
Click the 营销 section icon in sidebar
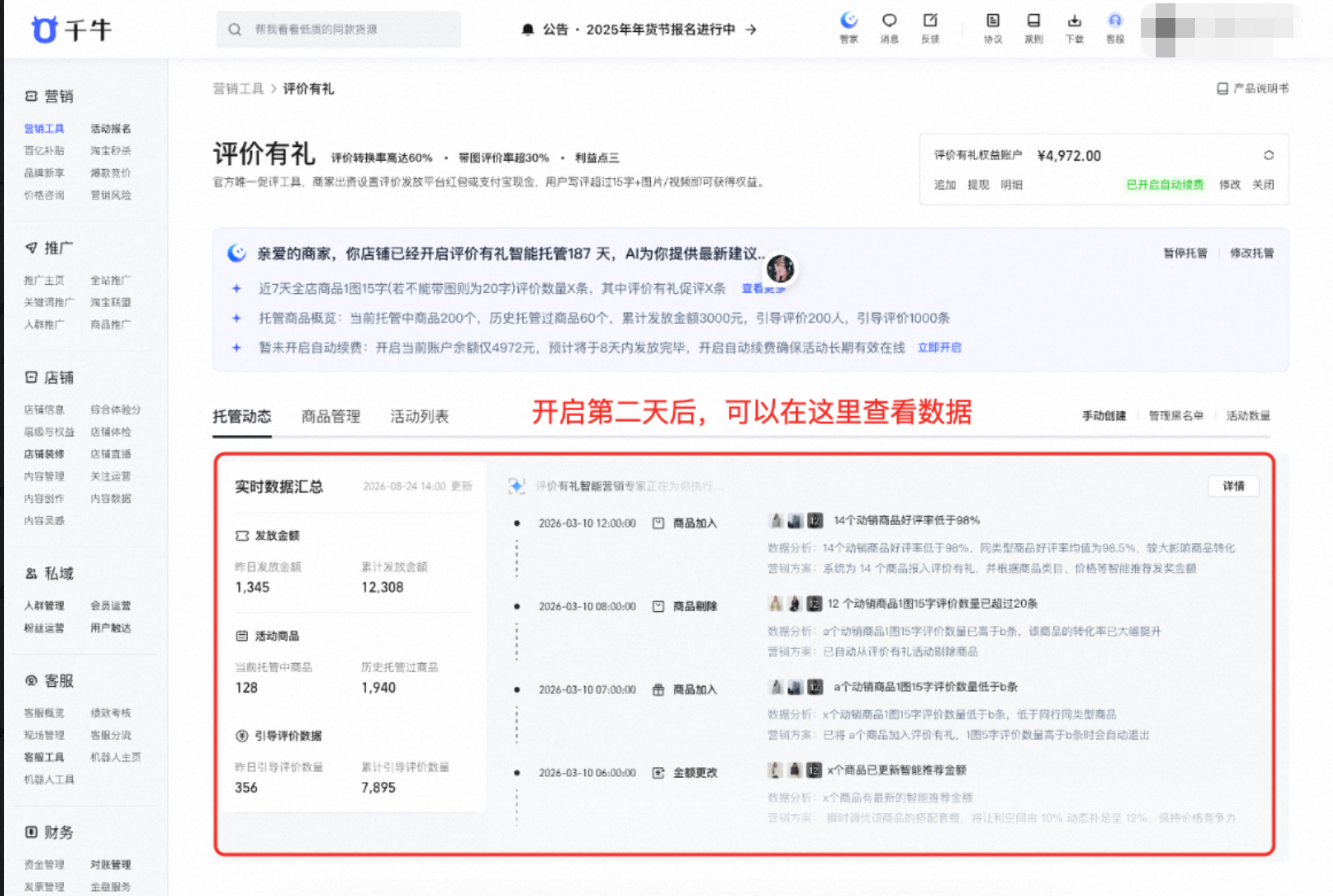[31, 96]
